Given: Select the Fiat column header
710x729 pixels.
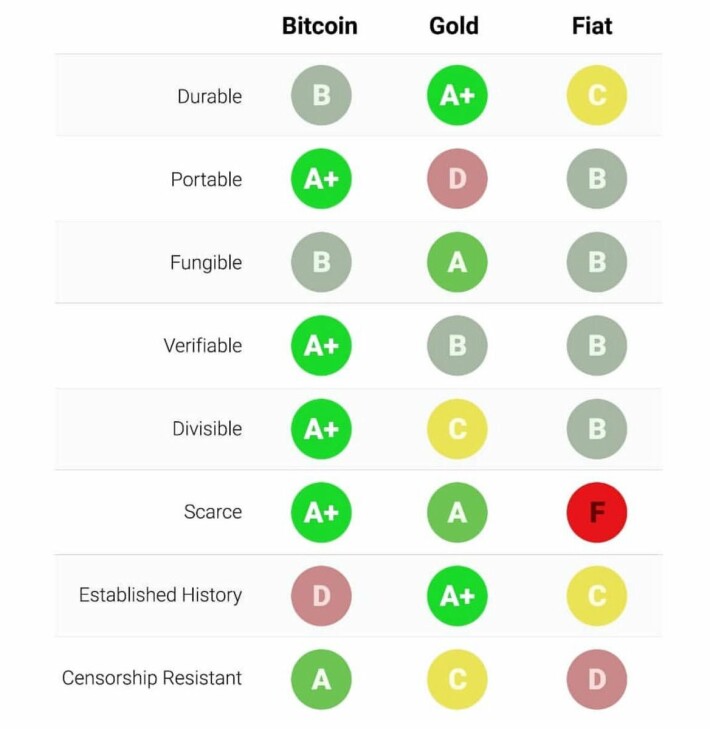Looking at the screenshot, I should click(x=592, y=26).
